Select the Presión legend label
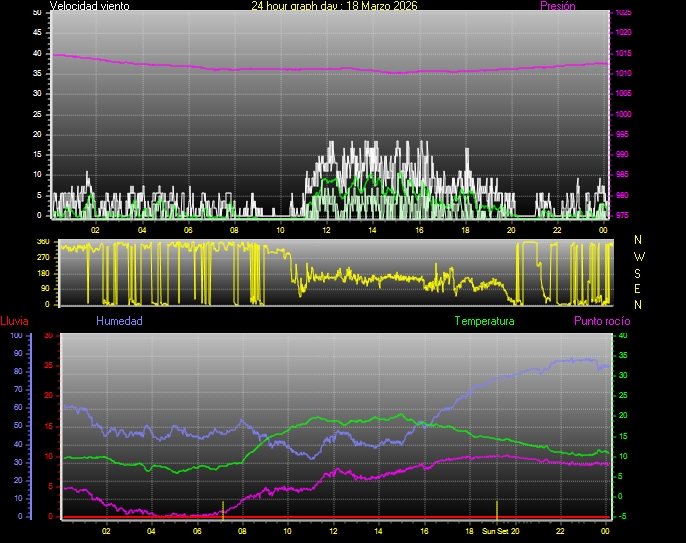Image resolution: width=686 pixels, height=543 pixels. pos(557,6)
